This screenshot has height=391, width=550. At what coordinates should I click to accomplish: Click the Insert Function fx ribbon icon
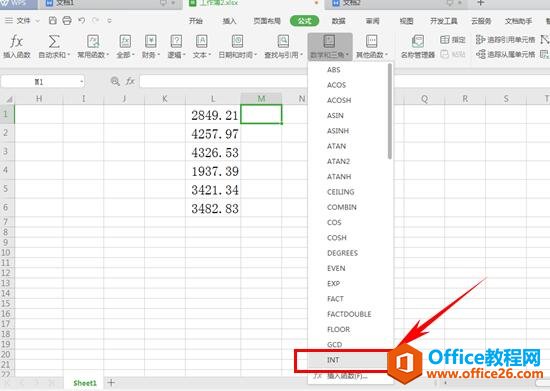[16, 41]
